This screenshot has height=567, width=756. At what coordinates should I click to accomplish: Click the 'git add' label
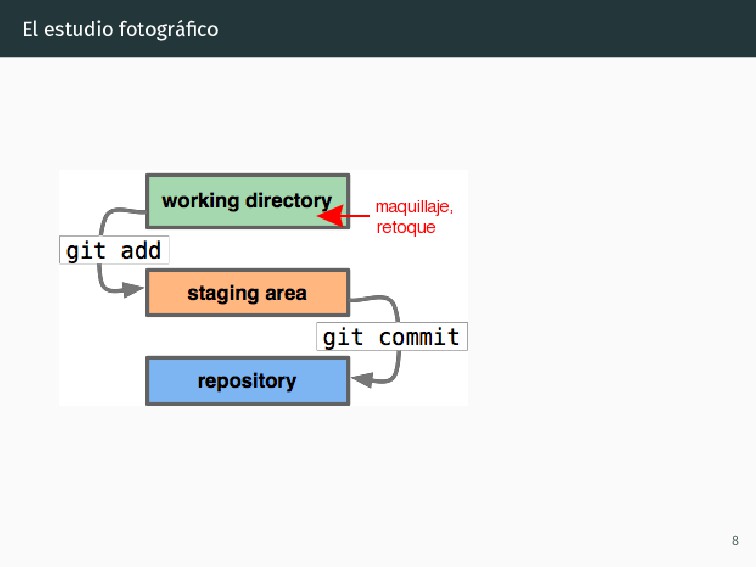point(114,250)
